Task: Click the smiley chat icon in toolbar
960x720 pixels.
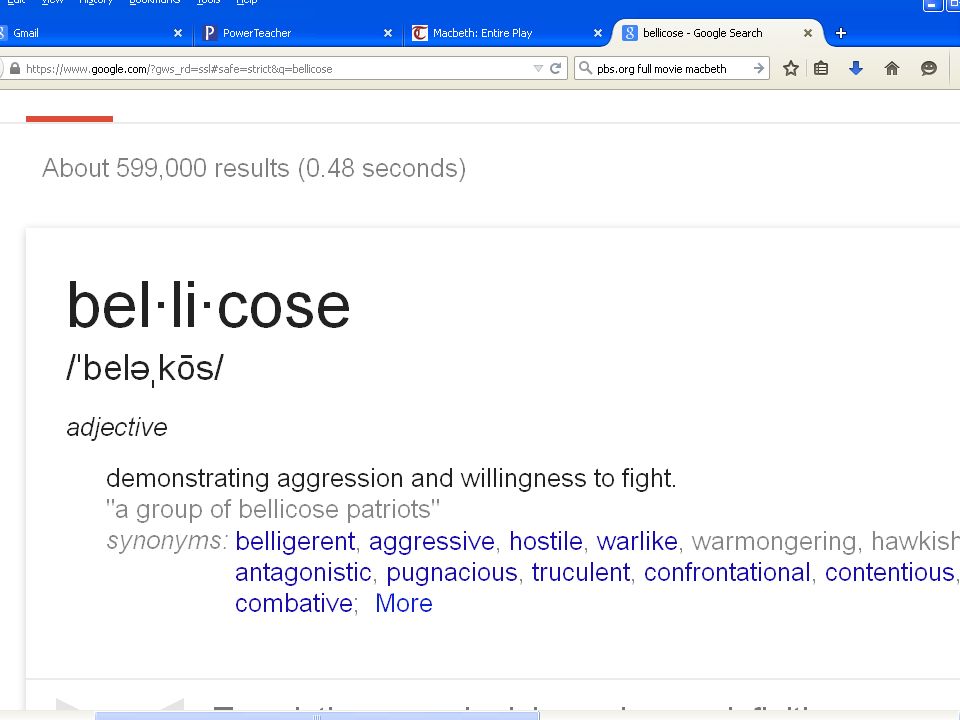Action: [x=929, y=69]
